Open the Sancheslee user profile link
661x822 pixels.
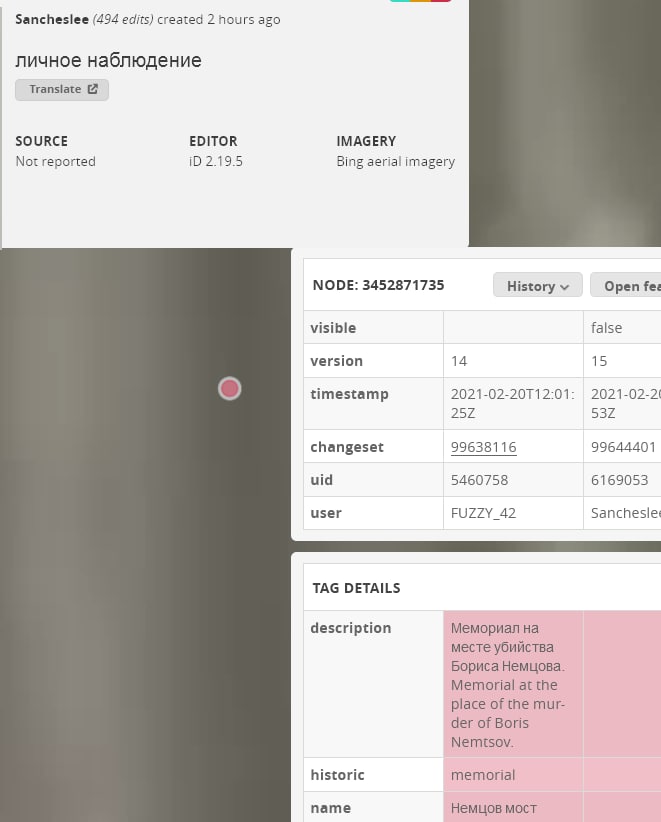(x=52, y=19)
